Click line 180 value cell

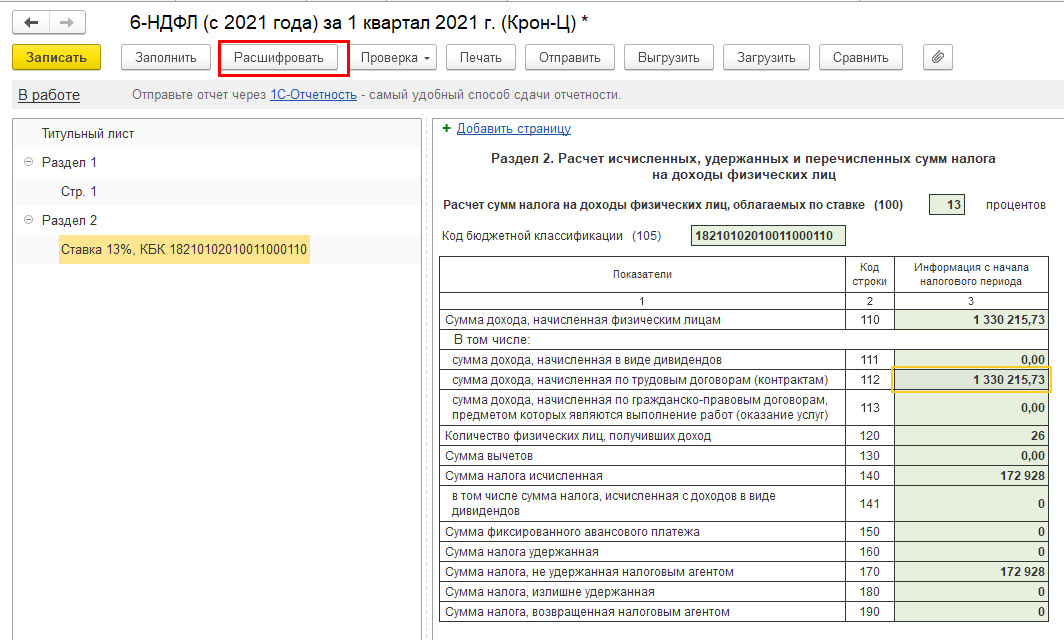971,592
